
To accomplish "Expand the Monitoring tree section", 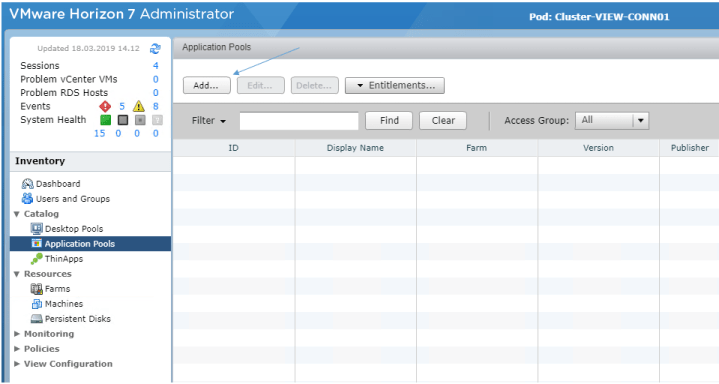I will (17, 334).
